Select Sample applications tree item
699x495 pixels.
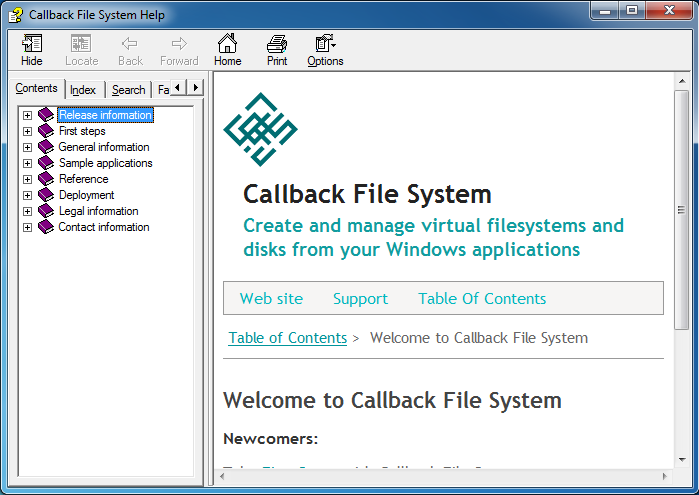point(106,163)
